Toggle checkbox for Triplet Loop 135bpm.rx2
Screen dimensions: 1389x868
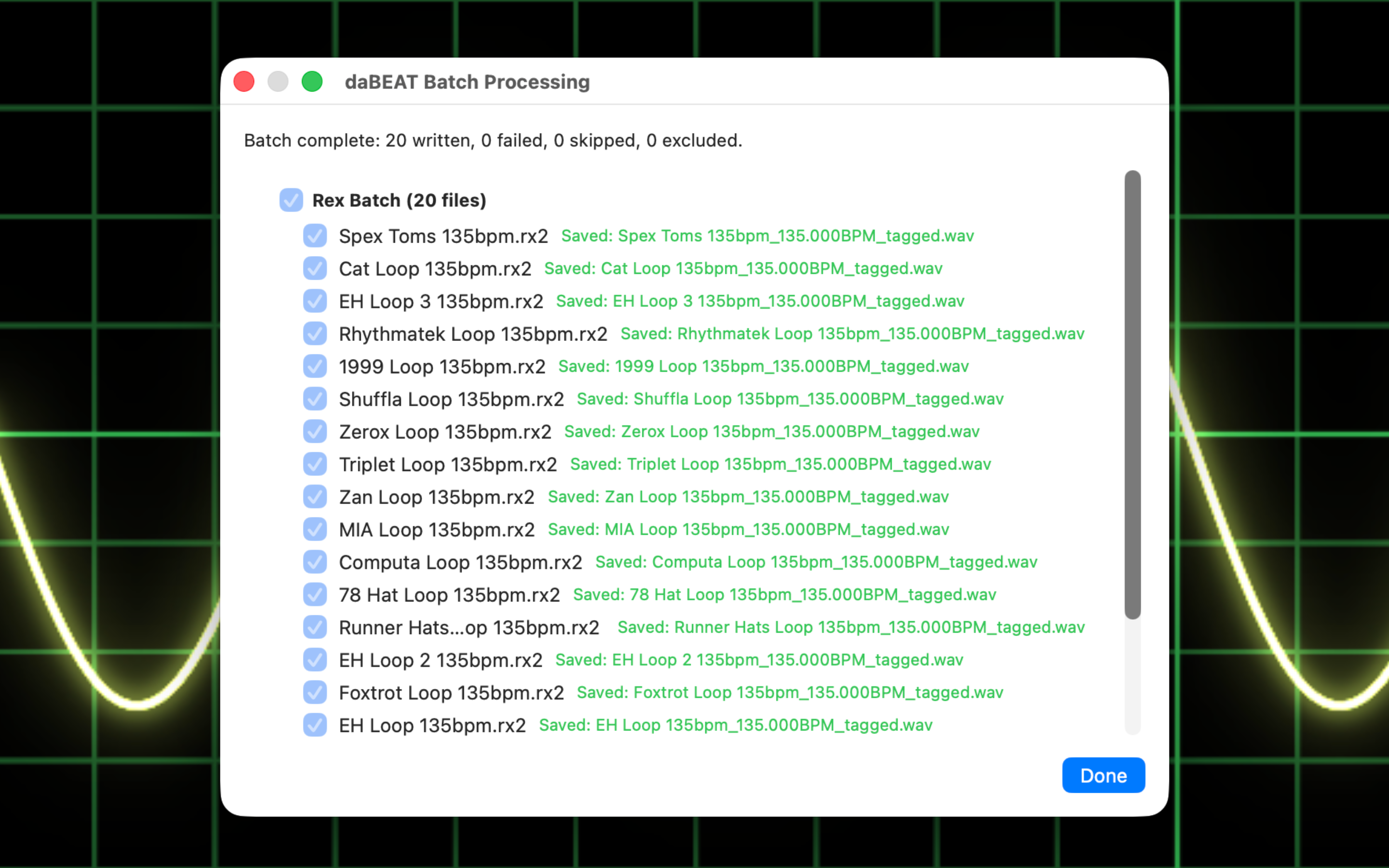pyautogui.click(x=315, y=464)
